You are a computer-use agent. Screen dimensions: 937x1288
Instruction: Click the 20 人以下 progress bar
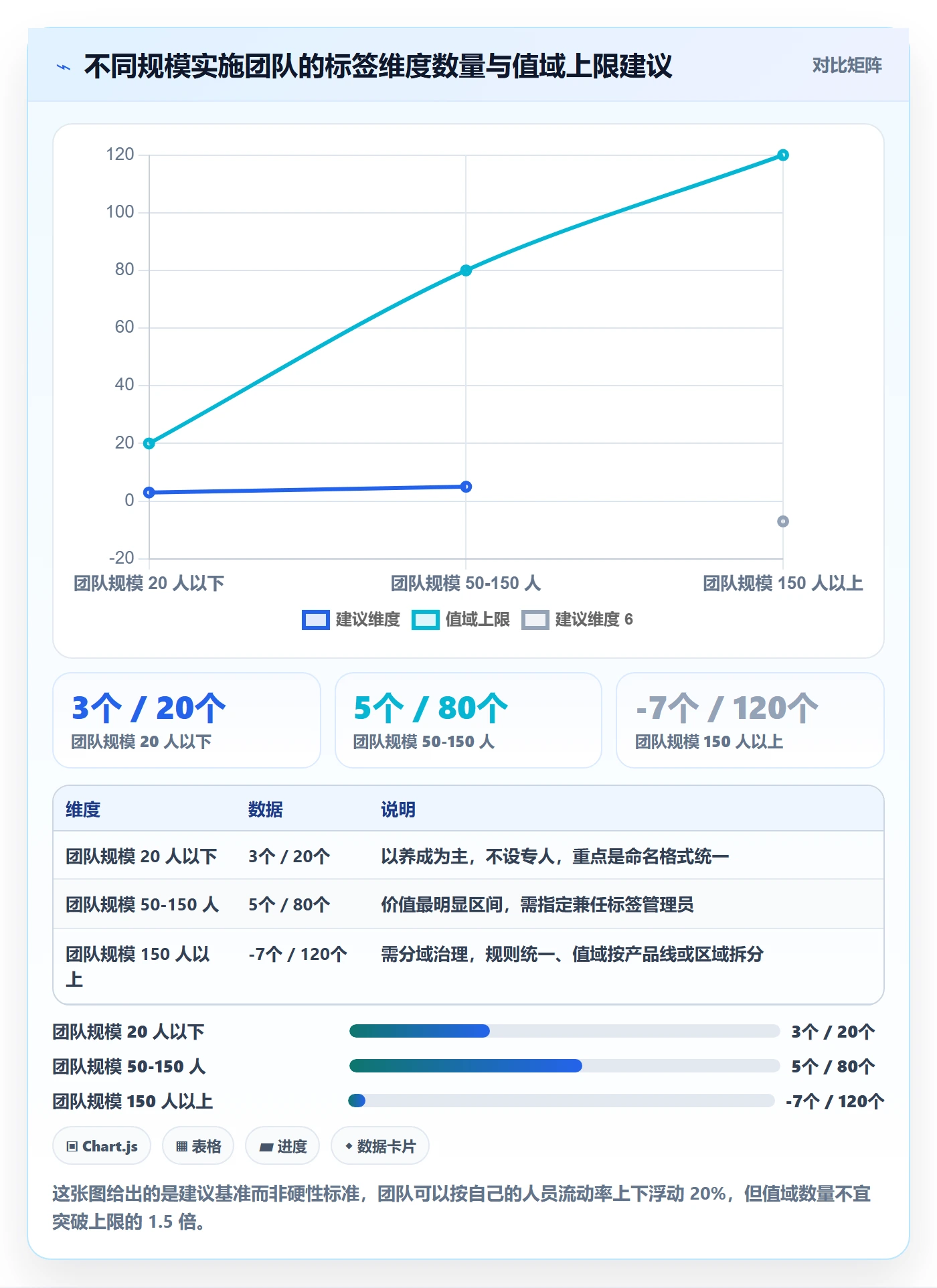pos(564,1031)
